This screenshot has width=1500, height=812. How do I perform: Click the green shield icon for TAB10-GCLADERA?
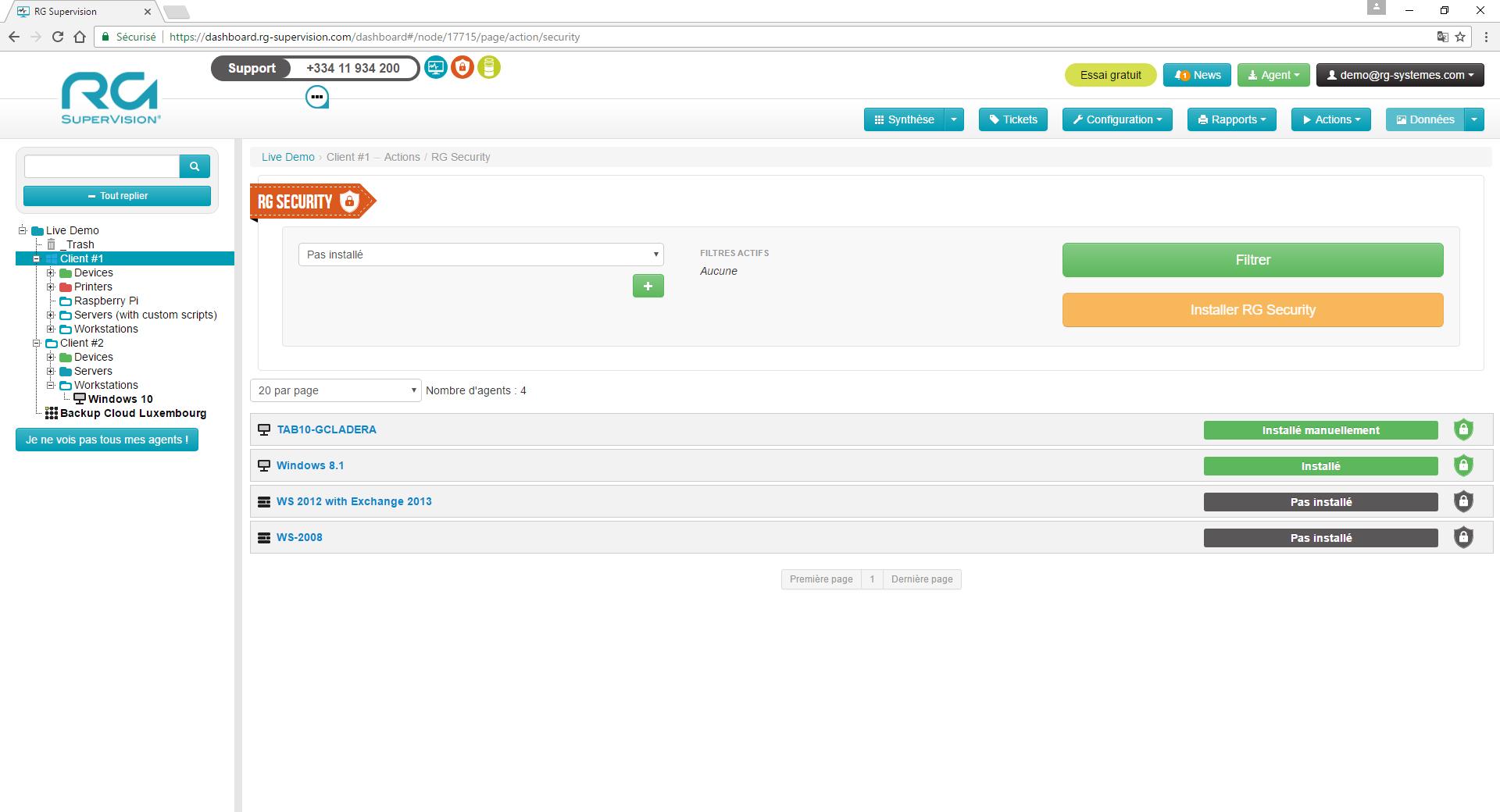pyautogui.click(x=1463, y=429)
